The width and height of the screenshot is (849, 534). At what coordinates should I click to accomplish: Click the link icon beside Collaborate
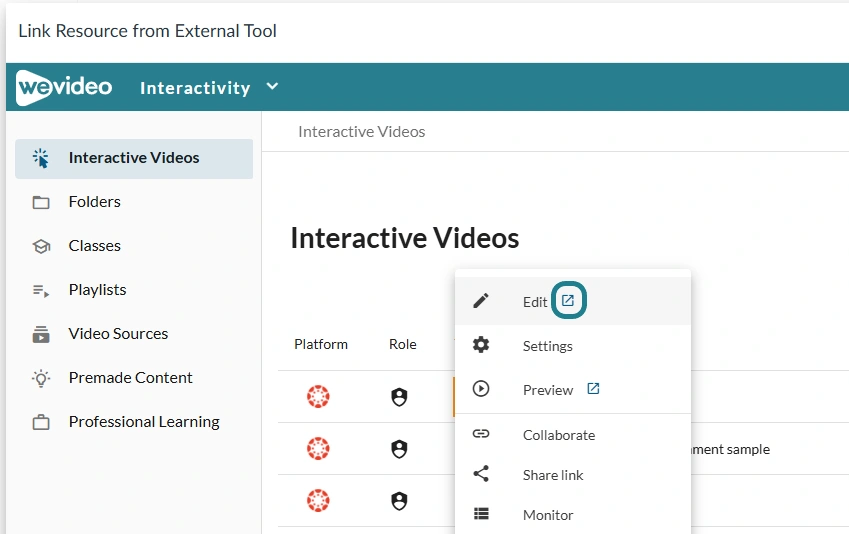[x=481, y=433]
